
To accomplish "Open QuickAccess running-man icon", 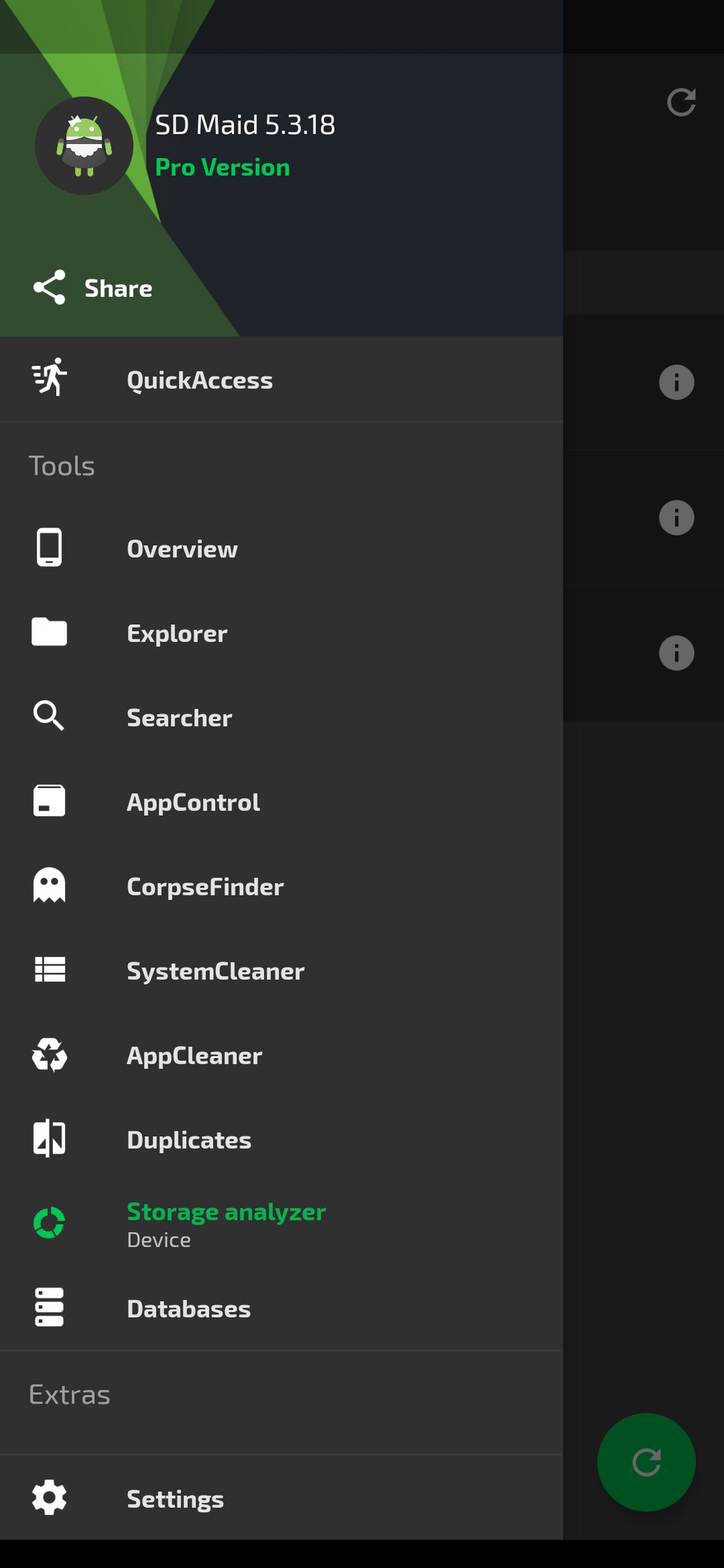I will pyautogui.click(x=49, y=377).
